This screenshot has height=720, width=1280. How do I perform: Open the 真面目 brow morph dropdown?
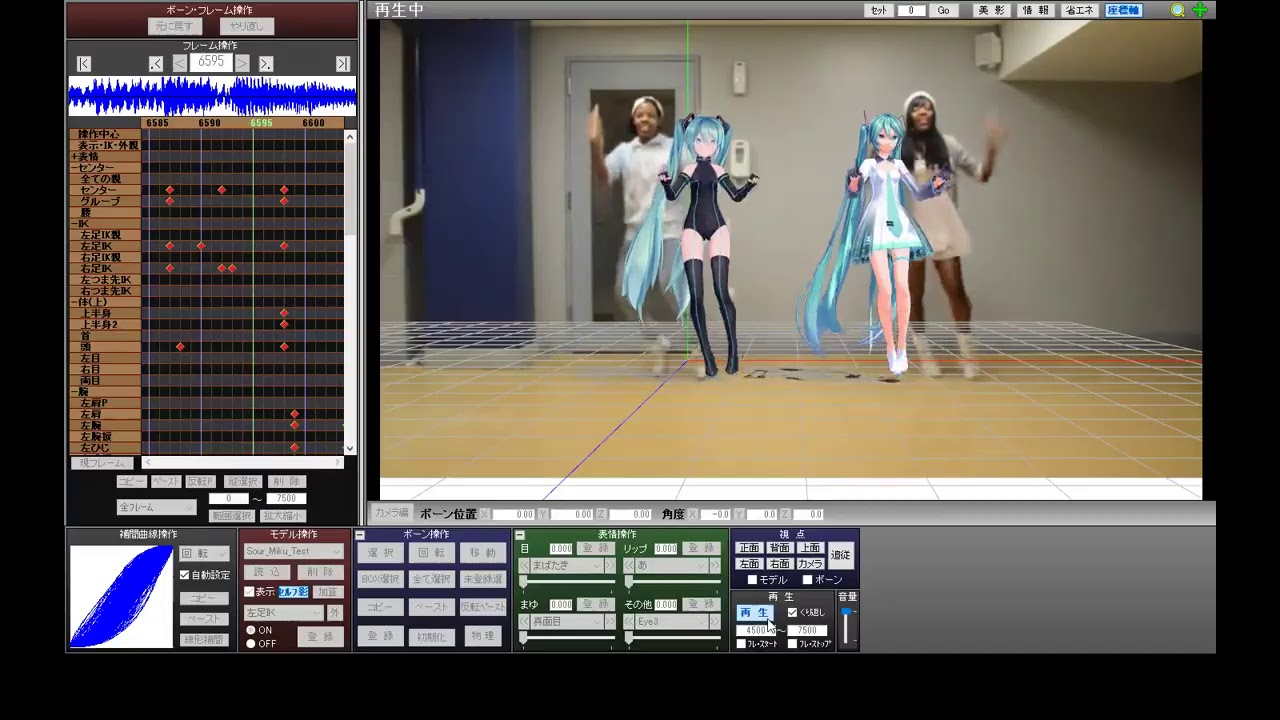click(567, 622)
